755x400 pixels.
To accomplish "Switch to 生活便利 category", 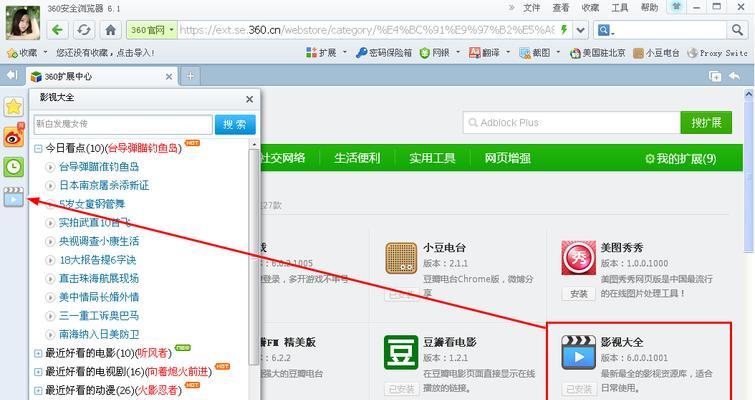I will tap(357, 158).
